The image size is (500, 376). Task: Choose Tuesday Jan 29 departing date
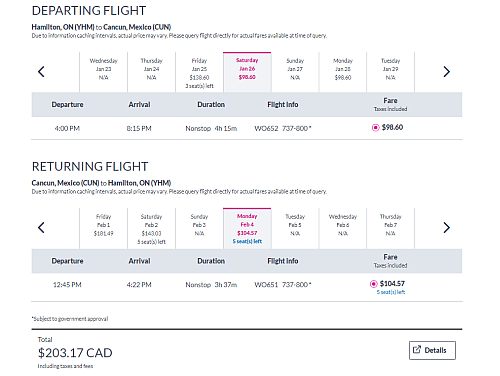click(390, 72)
